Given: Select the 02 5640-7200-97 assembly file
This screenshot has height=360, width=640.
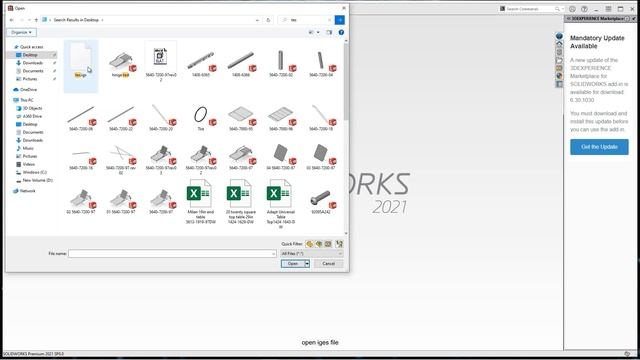Looking at the screenshot, I should click(x=81, y=201).
